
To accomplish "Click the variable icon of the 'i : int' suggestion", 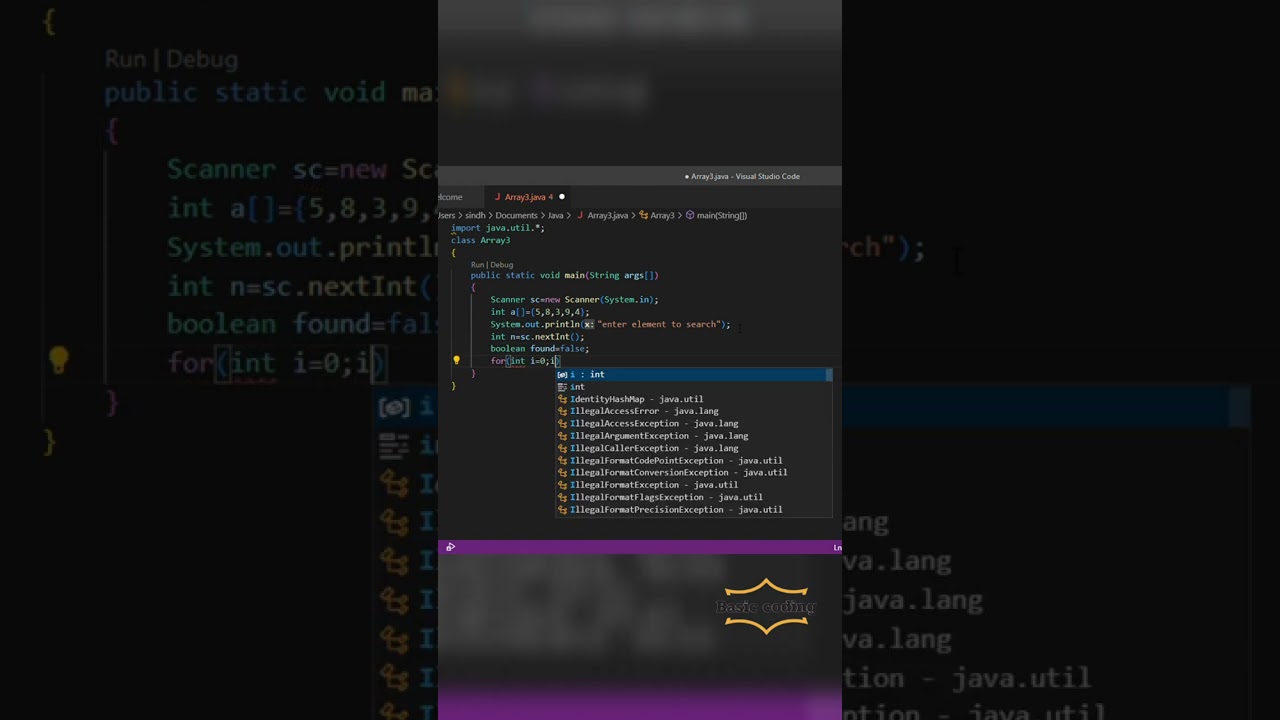I will click(x=562, y=374).
